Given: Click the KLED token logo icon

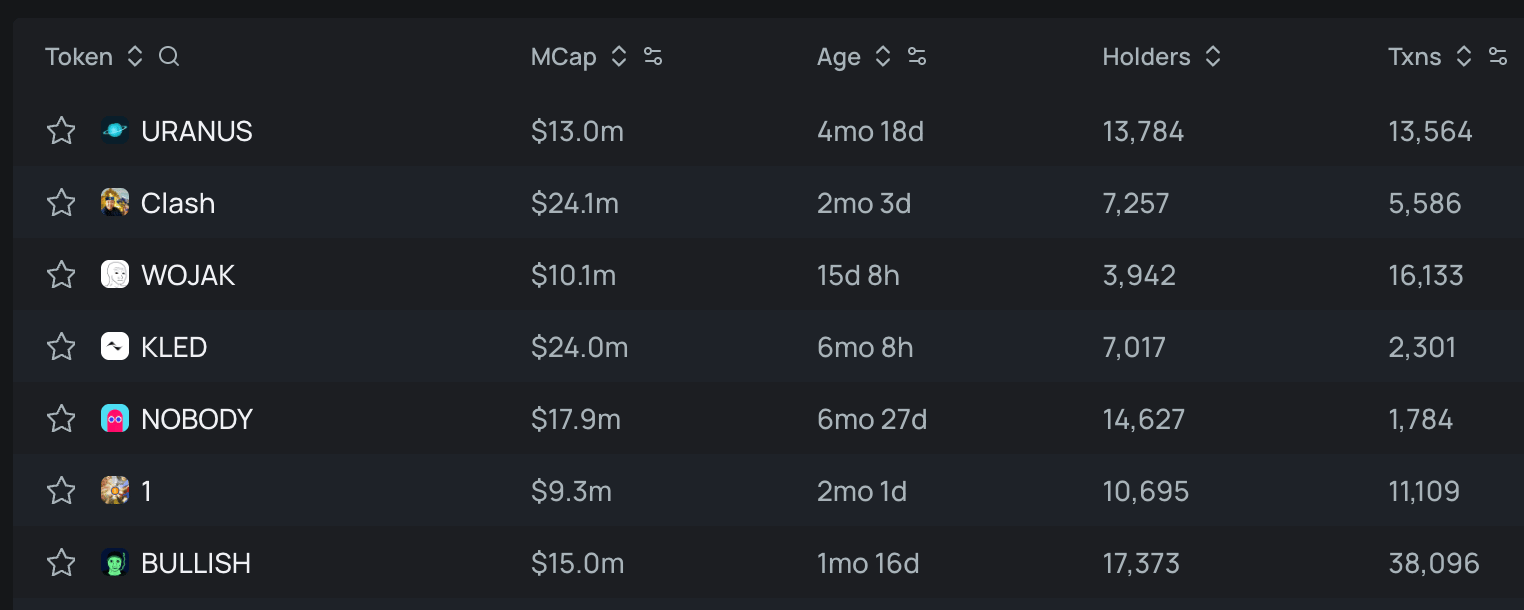Looking at the screenshot, I should tap(115, 347).
